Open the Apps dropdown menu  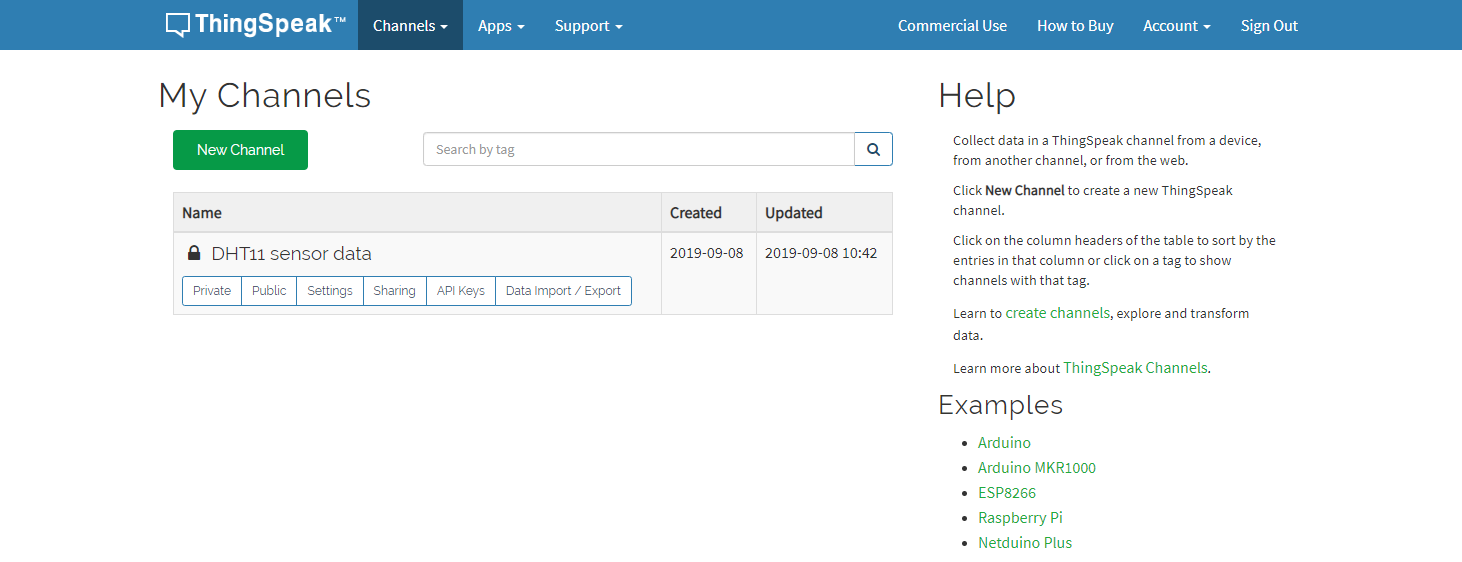501,25
